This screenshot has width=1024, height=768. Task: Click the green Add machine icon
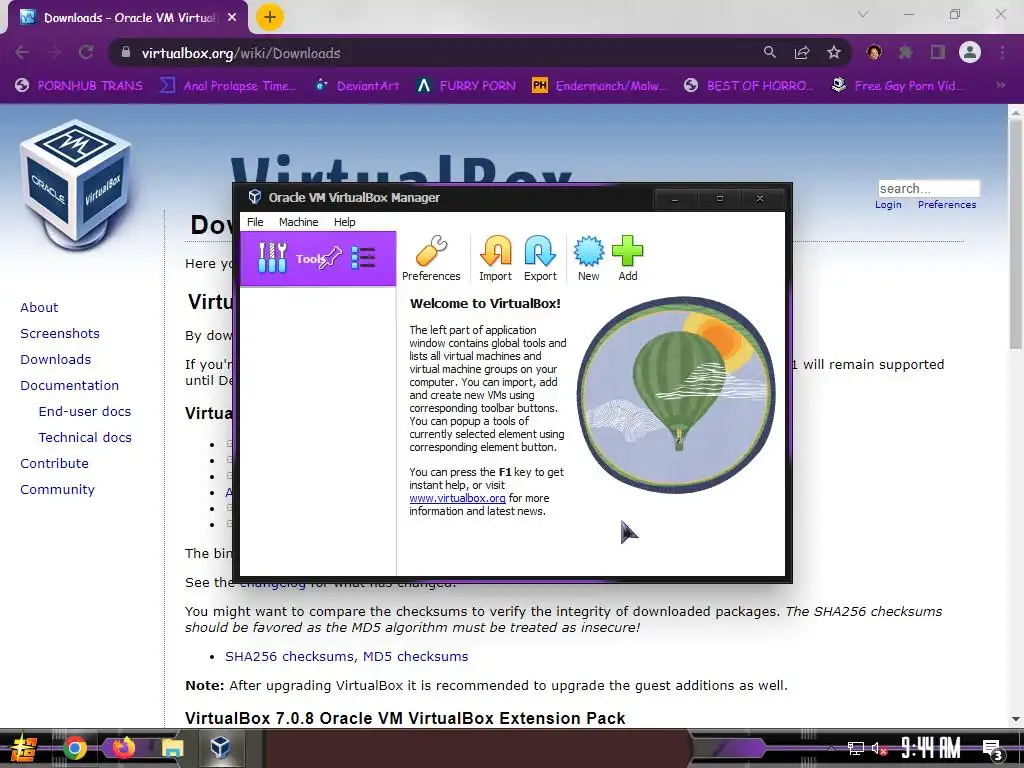click(628, 259)
